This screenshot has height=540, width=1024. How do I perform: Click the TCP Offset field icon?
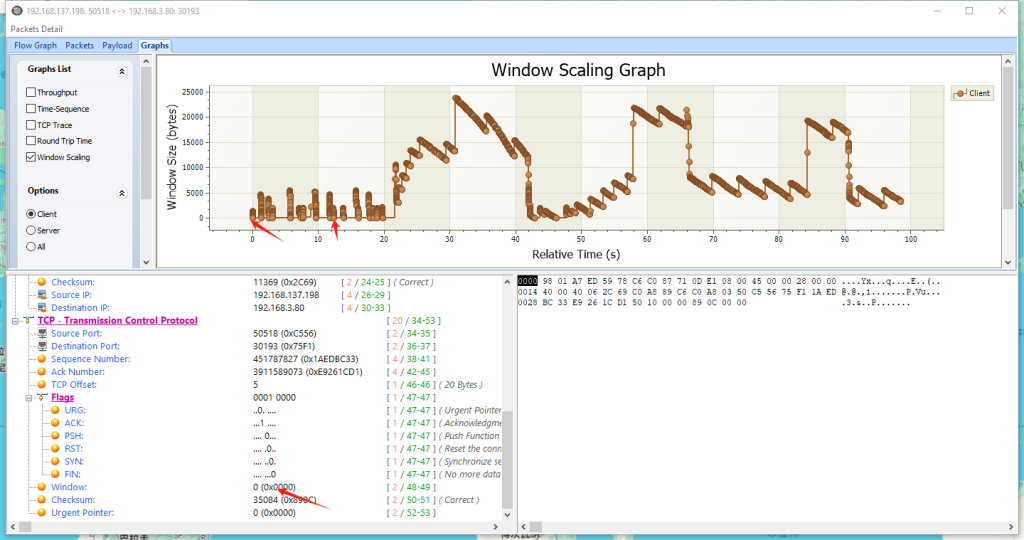click(42, 385)
